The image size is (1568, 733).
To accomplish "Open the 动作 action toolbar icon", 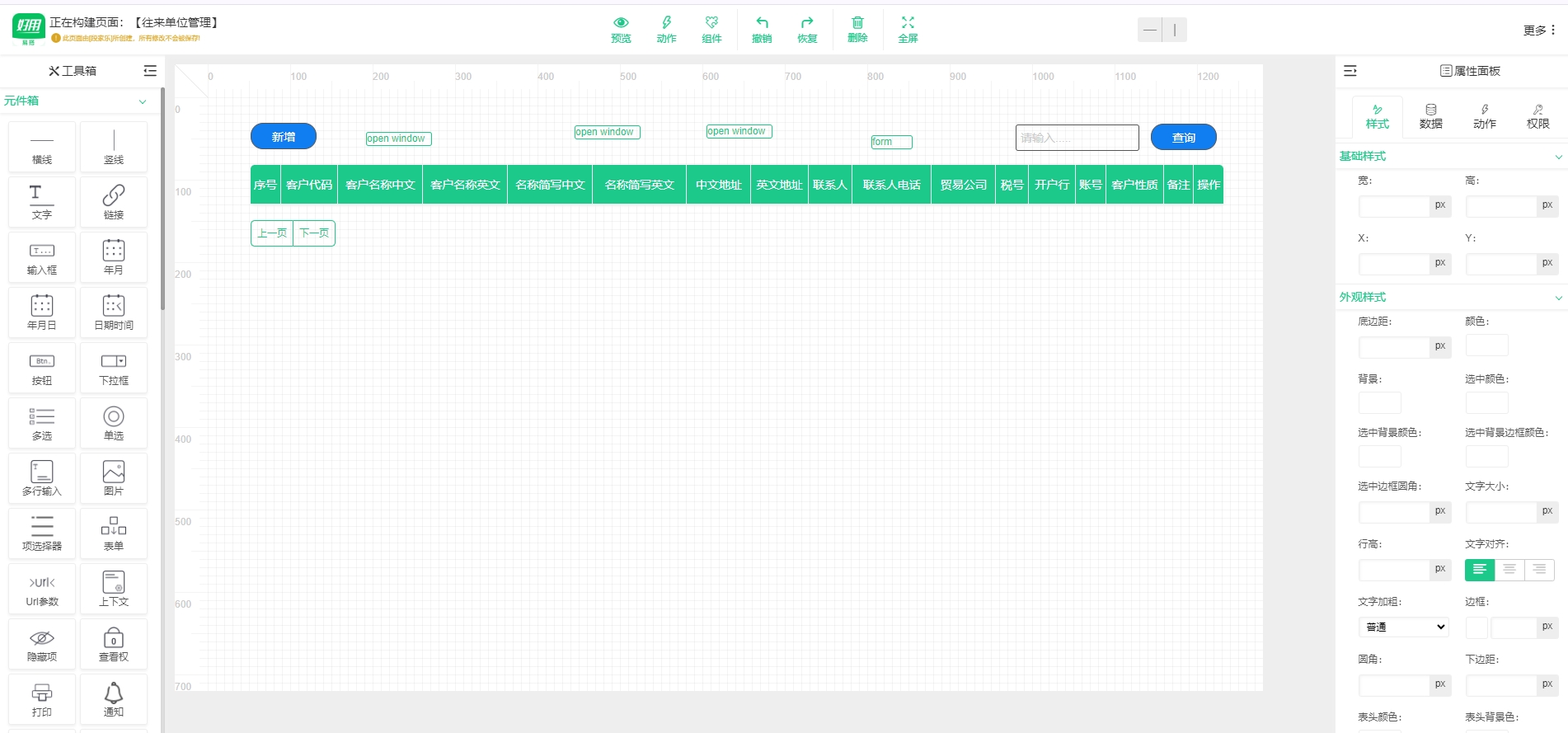I will coord(666,29).
